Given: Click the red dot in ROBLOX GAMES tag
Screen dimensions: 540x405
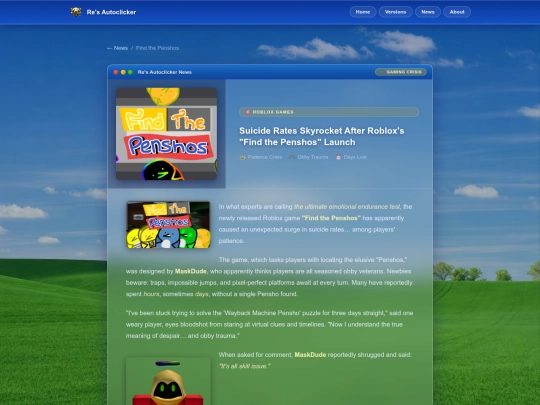Looking at the screenshot, I should [x=248, y=112].
